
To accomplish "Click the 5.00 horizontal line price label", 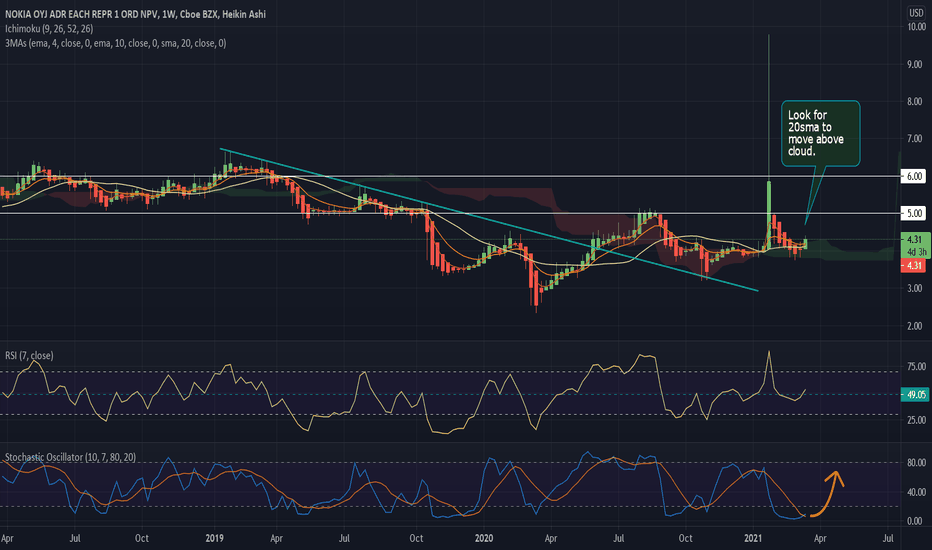I will [x=914, y=213].
